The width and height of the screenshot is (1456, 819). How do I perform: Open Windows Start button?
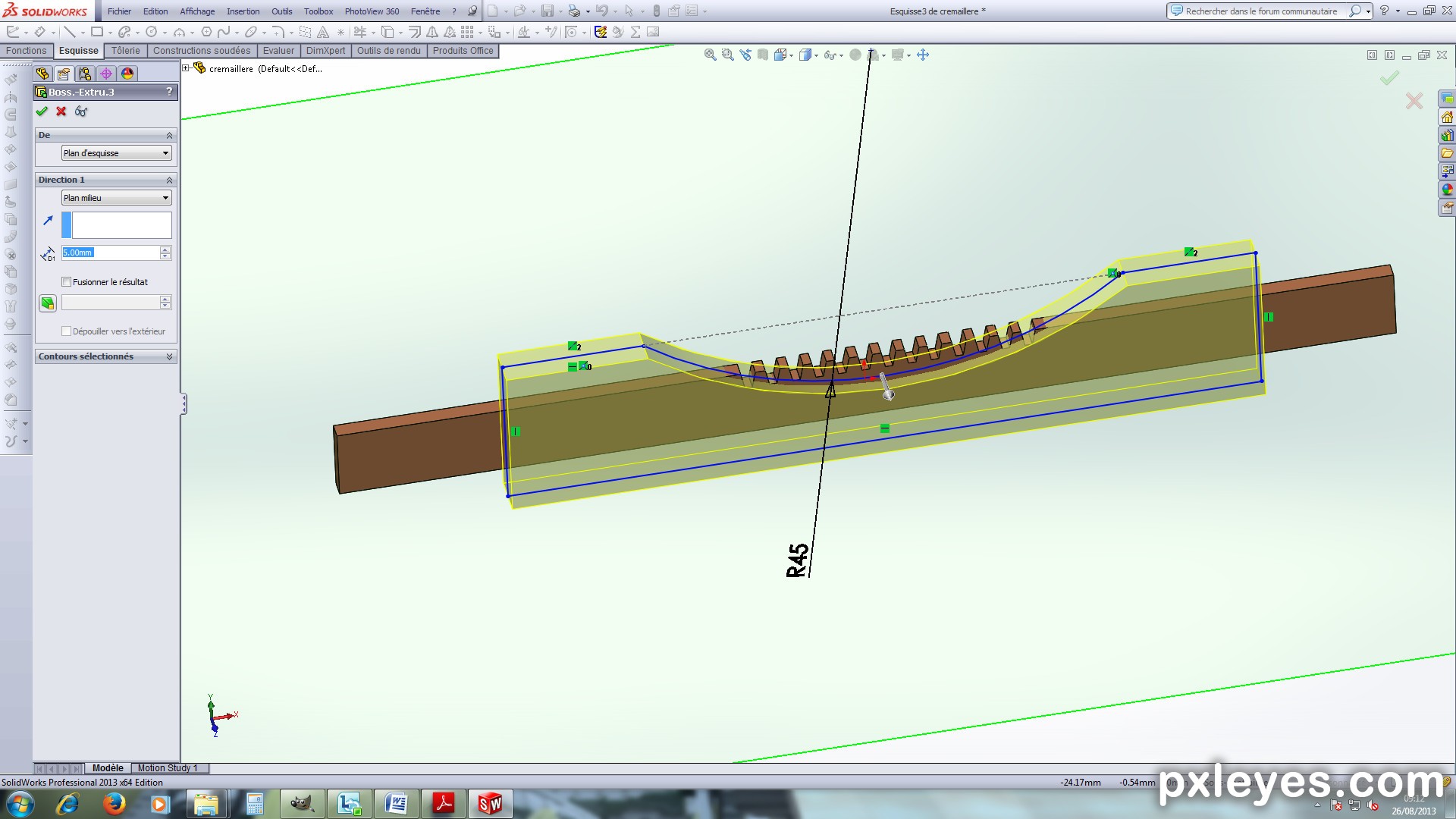[19, 804]
